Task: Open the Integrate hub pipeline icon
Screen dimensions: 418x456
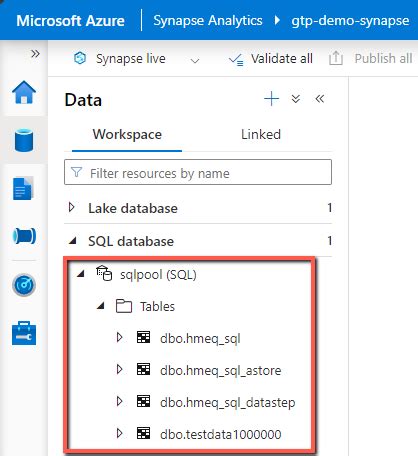Action: pos(24,236)
